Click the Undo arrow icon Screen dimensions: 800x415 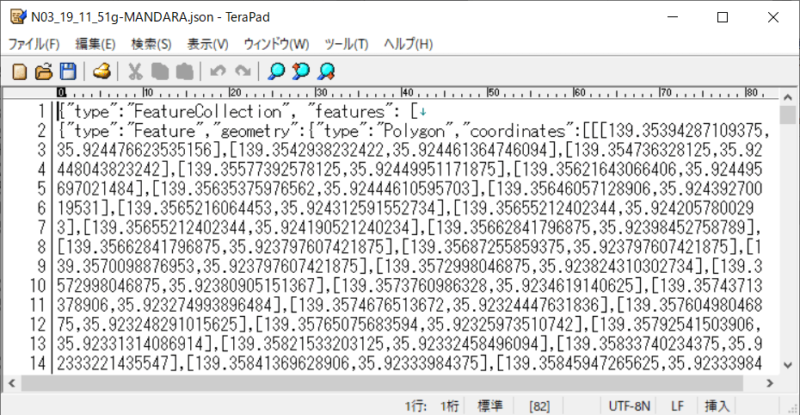tap(218, 71)
